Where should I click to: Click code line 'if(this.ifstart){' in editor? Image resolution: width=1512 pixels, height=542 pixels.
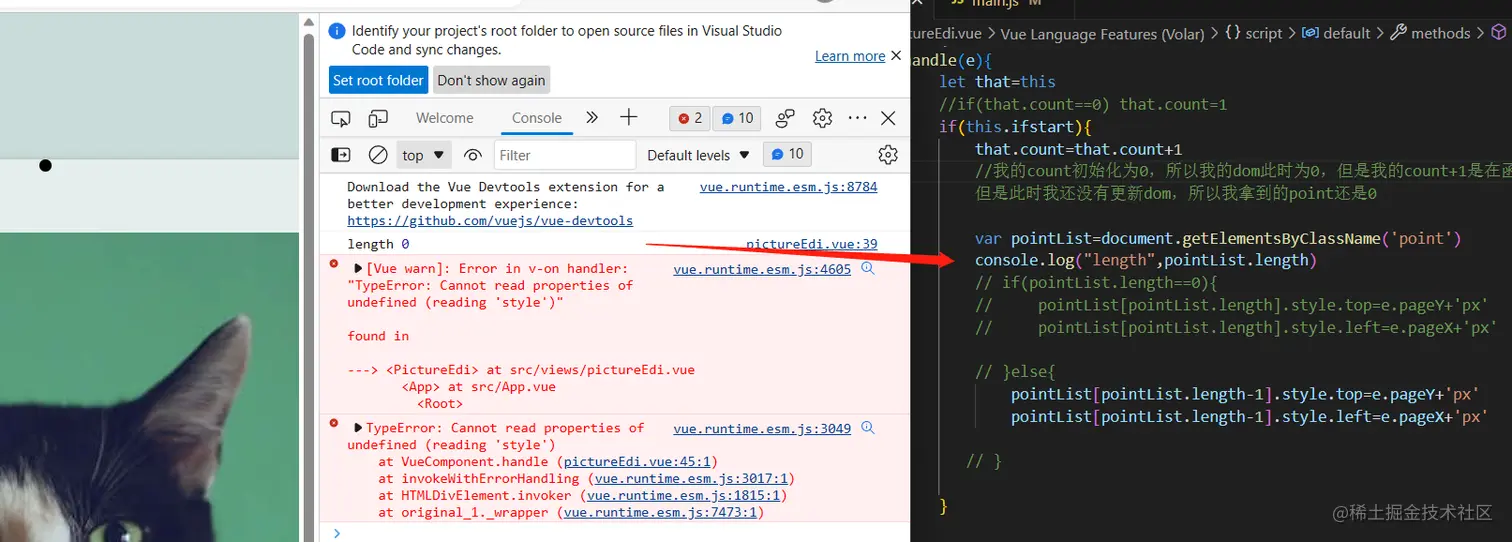pos(1014,126)
